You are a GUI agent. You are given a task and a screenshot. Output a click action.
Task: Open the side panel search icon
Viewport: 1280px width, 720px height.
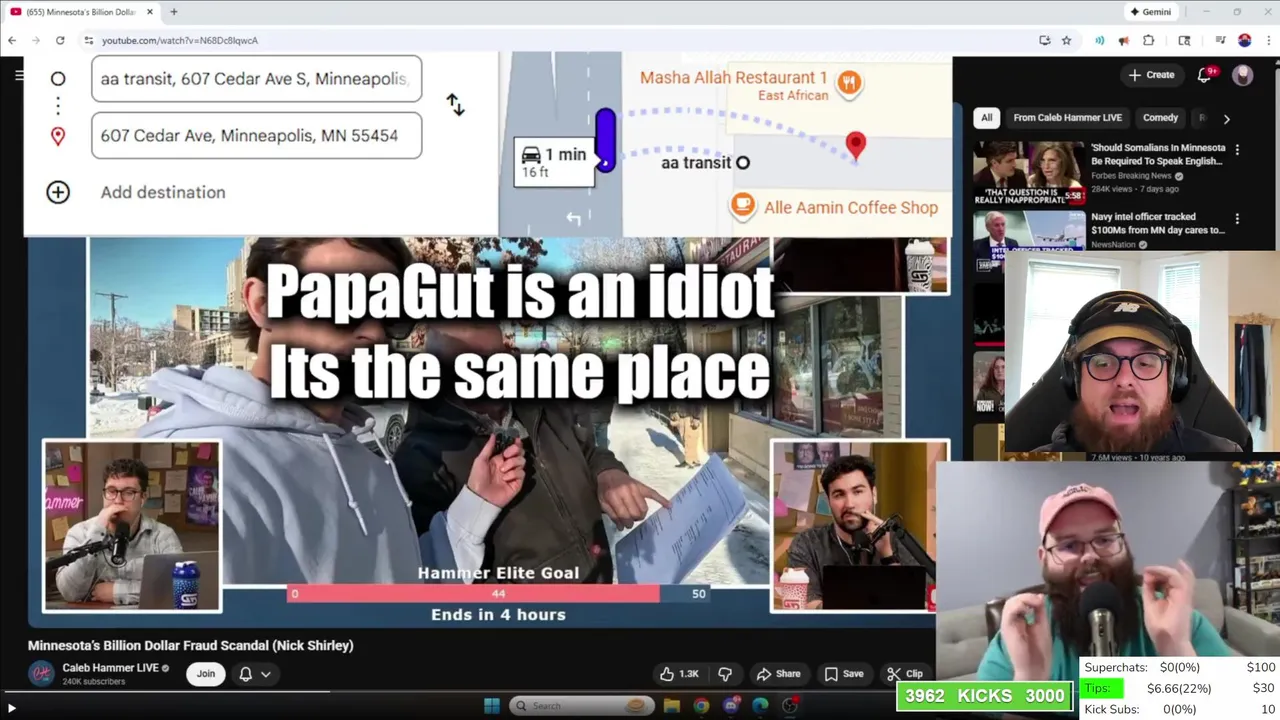(1185, 40)
